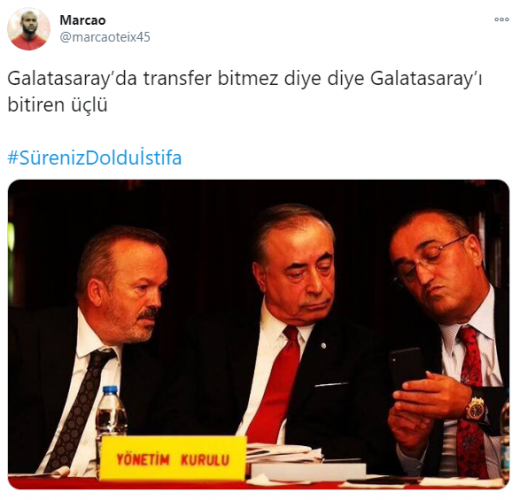Click the wristwatch on the right man's arm
The image size is (519, 500).
[x=476, y=410]
